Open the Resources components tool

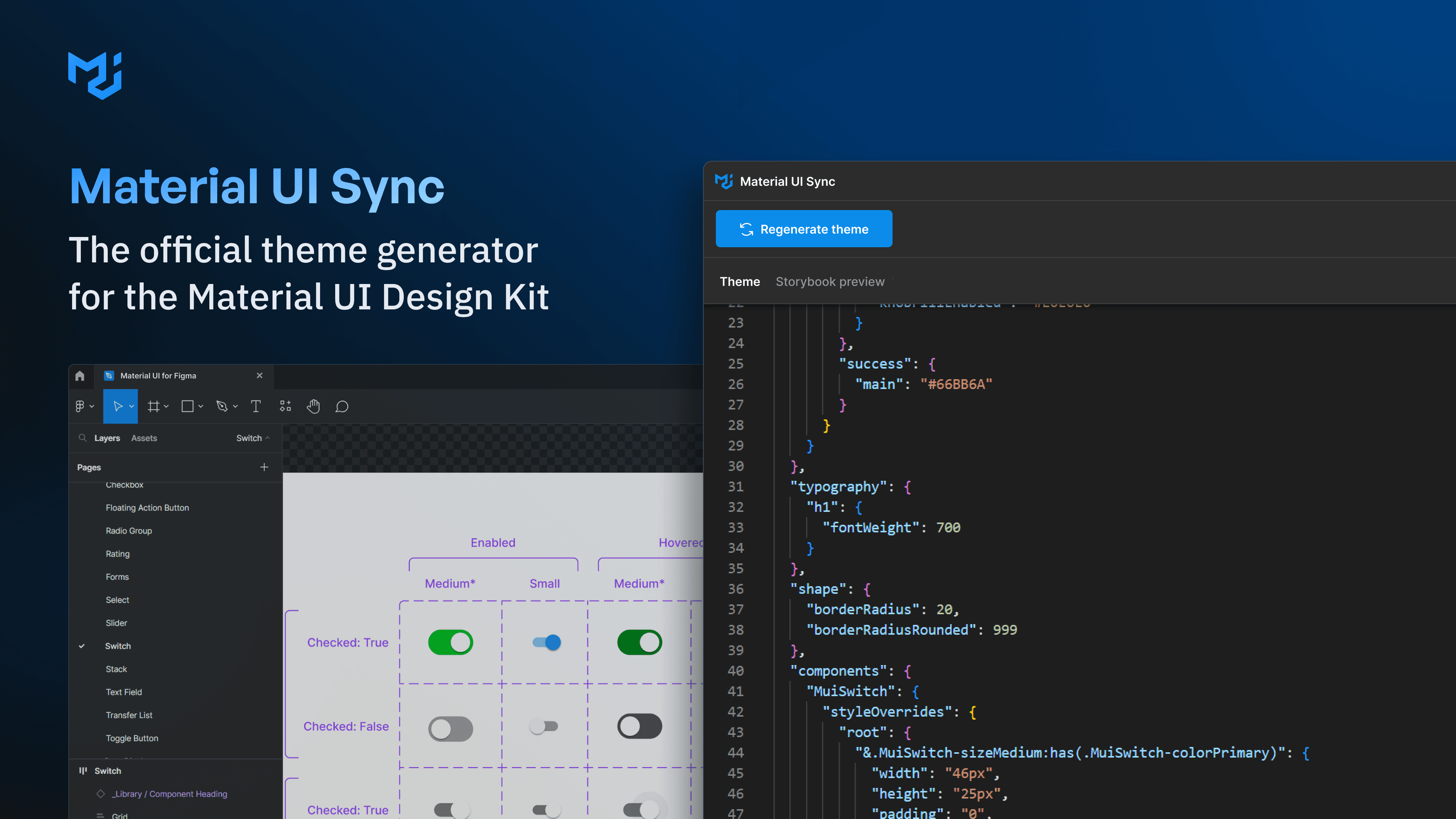coord(286,406)
